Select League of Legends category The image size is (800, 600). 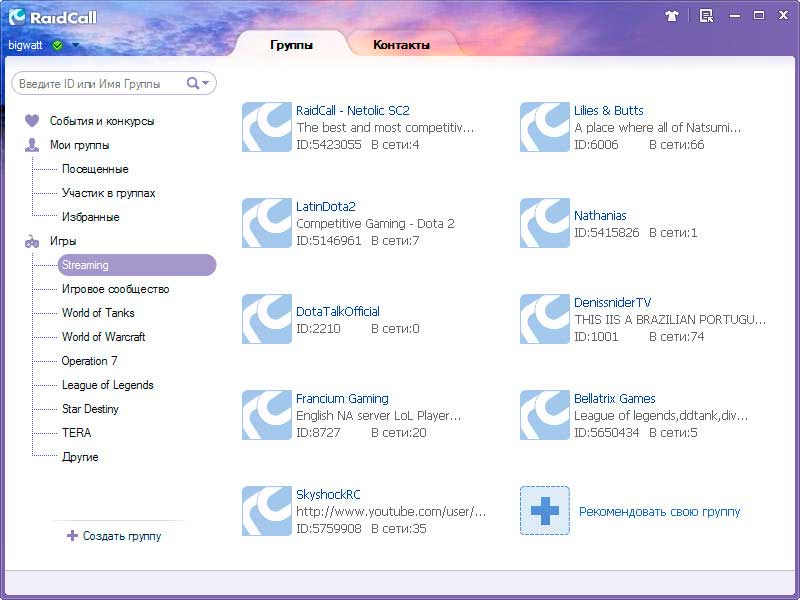pyautogui.click(x=108, y=385)
